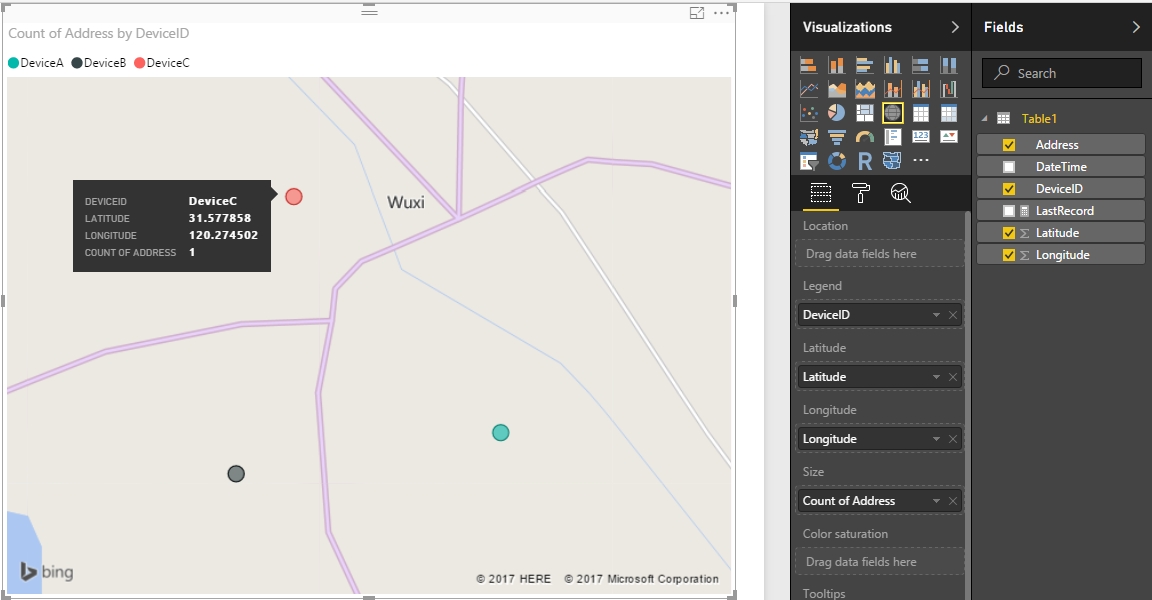Select line and clustered column chart visual
1152x600 pixels.
[921, 90]
